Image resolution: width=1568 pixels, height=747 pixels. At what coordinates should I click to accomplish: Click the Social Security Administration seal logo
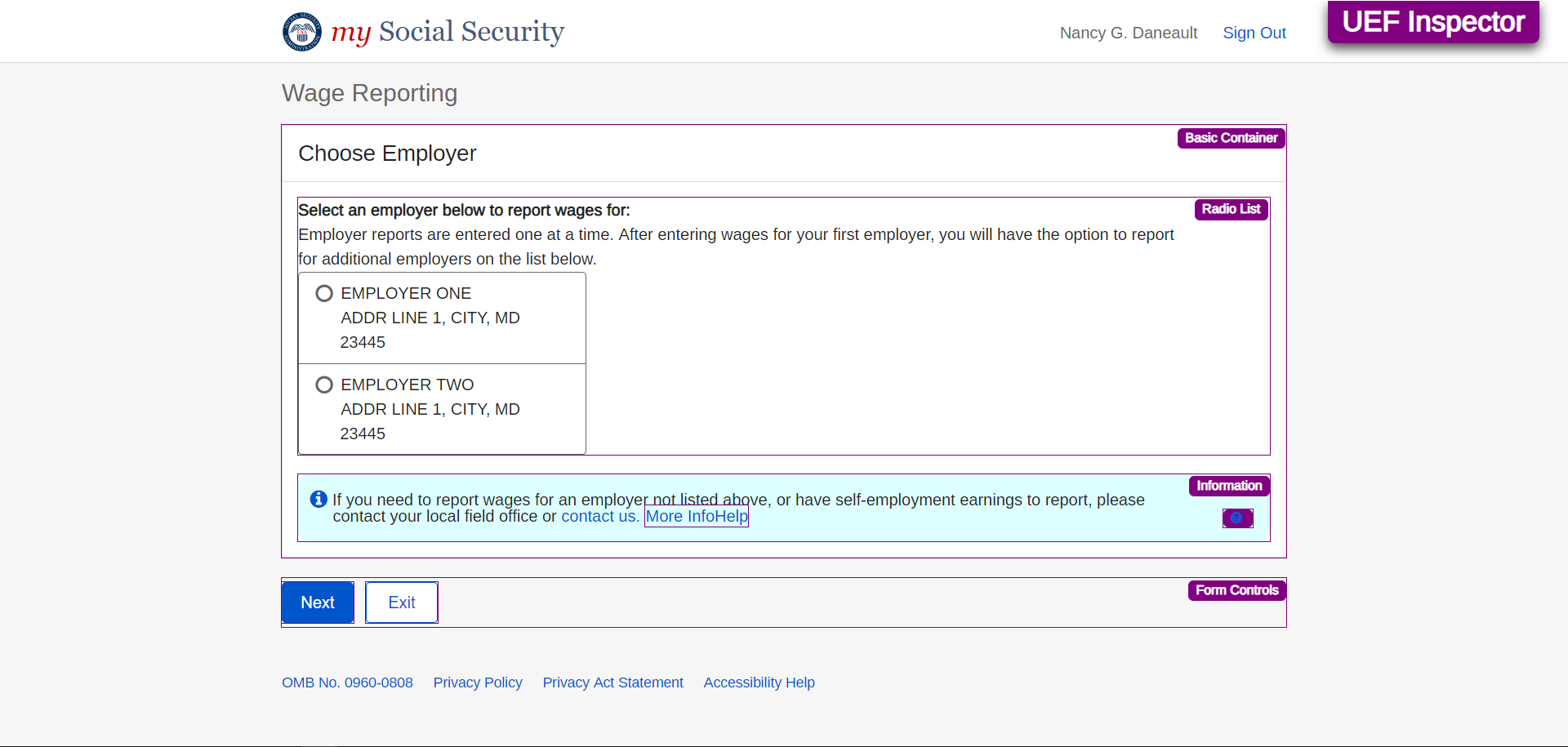pyautogui.click(x=301, y=32)
